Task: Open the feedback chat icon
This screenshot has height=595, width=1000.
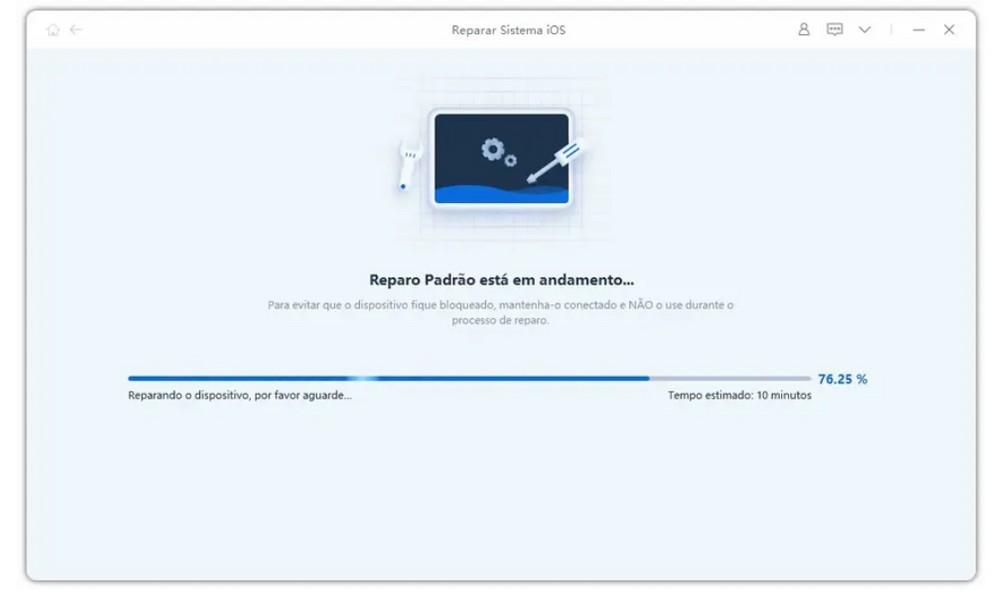Action: click(834, 29)
